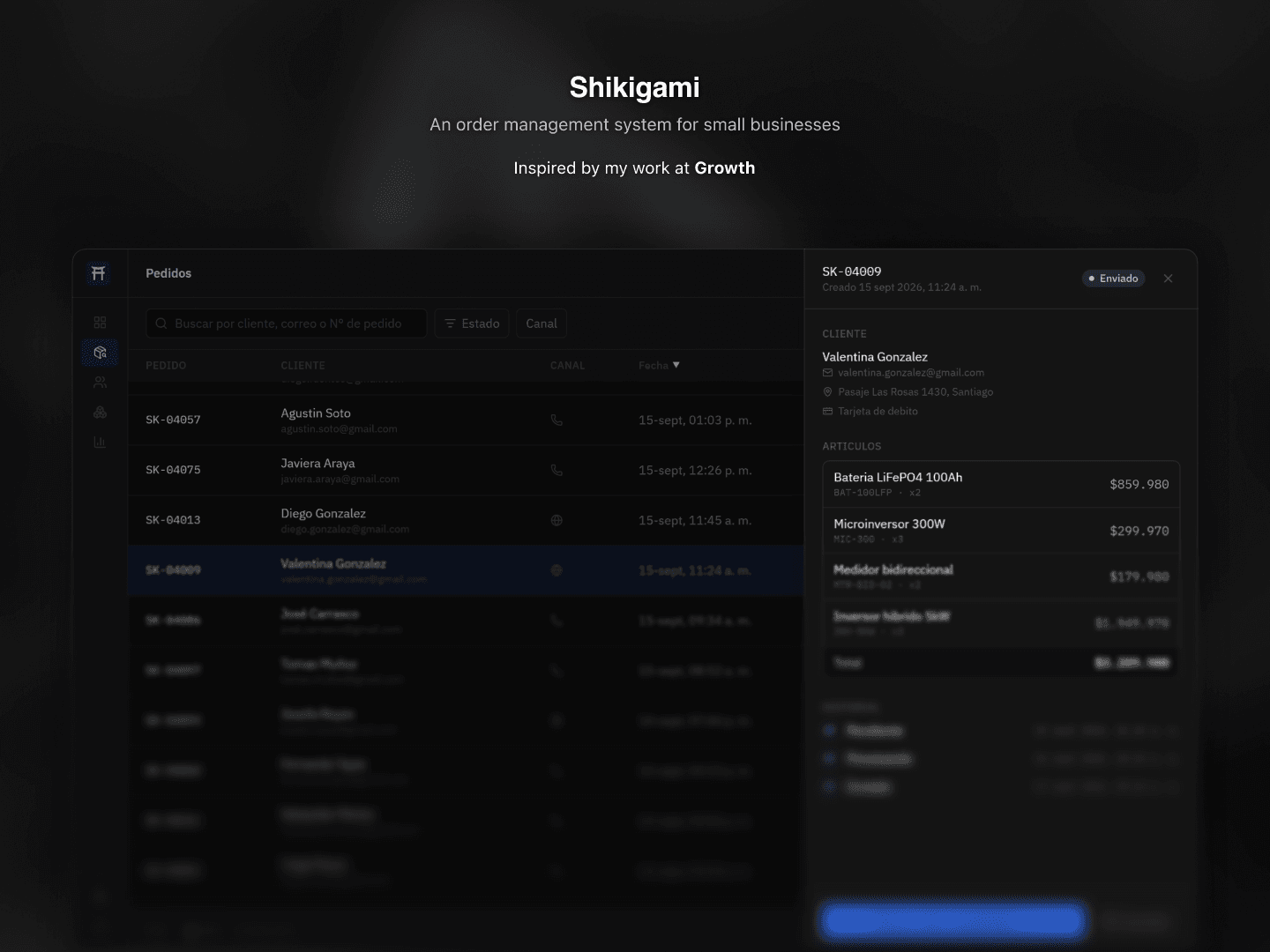This screenshot has width=1270, height=952.
Task: Click the card icon beside Tarjeta de debito
Action: click(827, 412)
